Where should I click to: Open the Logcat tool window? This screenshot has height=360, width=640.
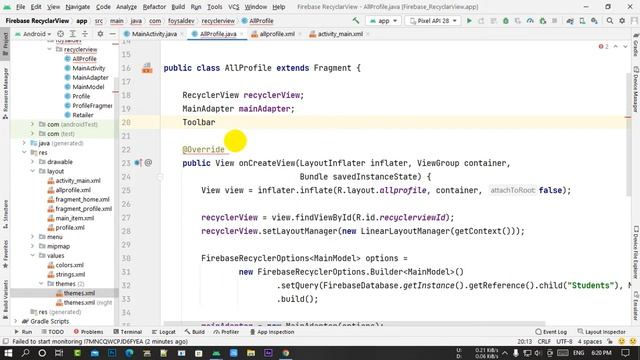(x=164, y=332)
